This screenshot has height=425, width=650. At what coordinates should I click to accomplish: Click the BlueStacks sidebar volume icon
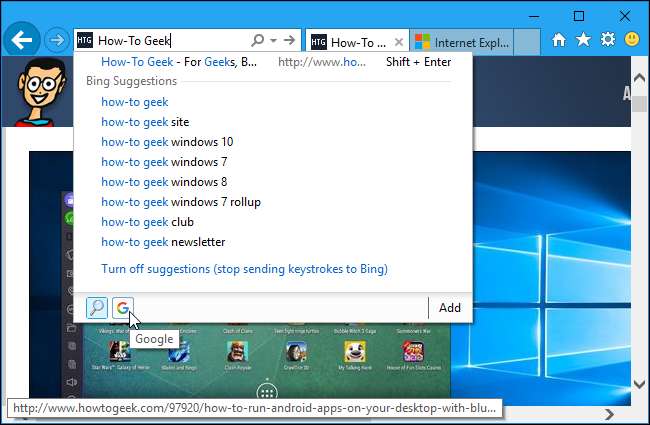coord(72,382)
